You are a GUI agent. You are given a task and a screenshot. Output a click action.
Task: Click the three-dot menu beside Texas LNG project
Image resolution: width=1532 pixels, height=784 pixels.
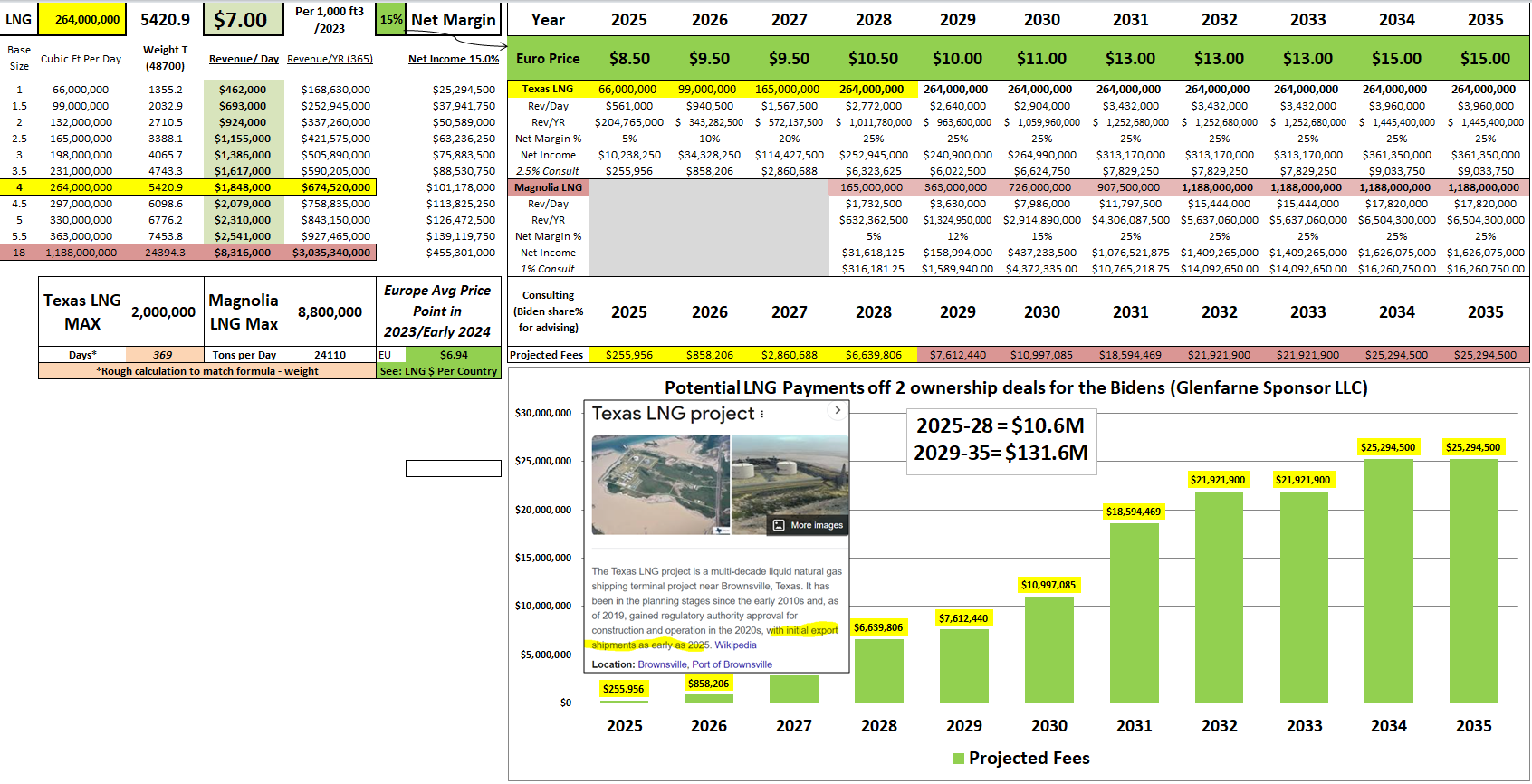pyautogui.click(x=761, y=414)
